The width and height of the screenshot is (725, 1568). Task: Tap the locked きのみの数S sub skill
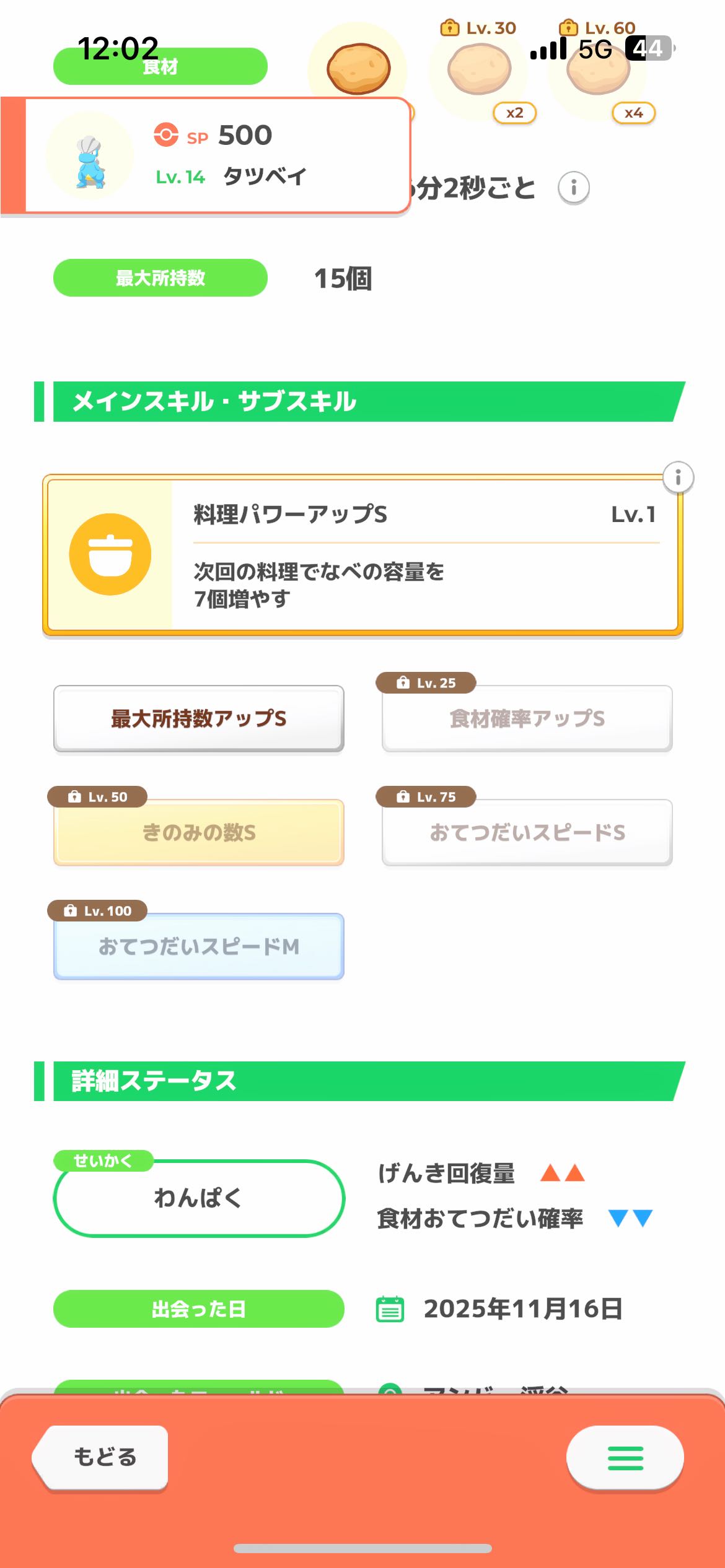point(198,832)
